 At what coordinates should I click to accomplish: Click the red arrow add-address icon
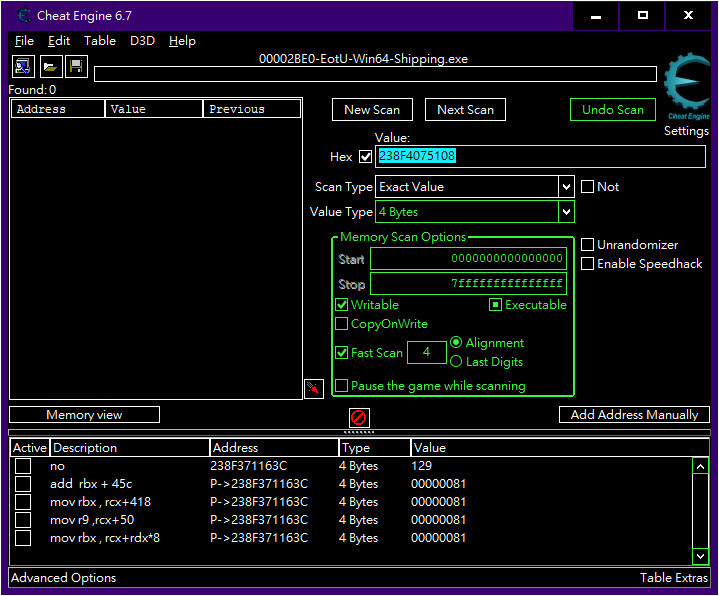314,389
